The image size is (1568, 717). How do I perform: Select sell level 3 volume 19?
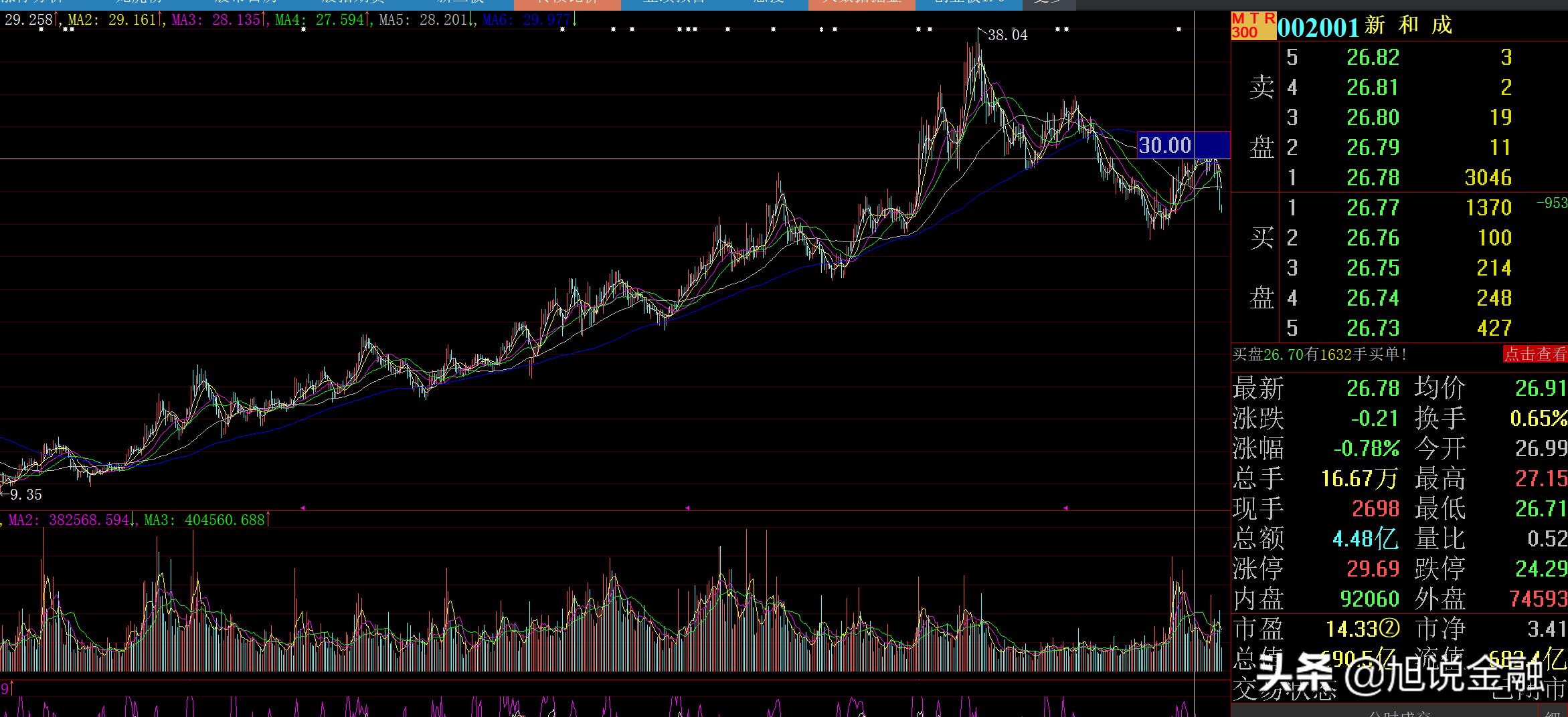pos(1500,118)
